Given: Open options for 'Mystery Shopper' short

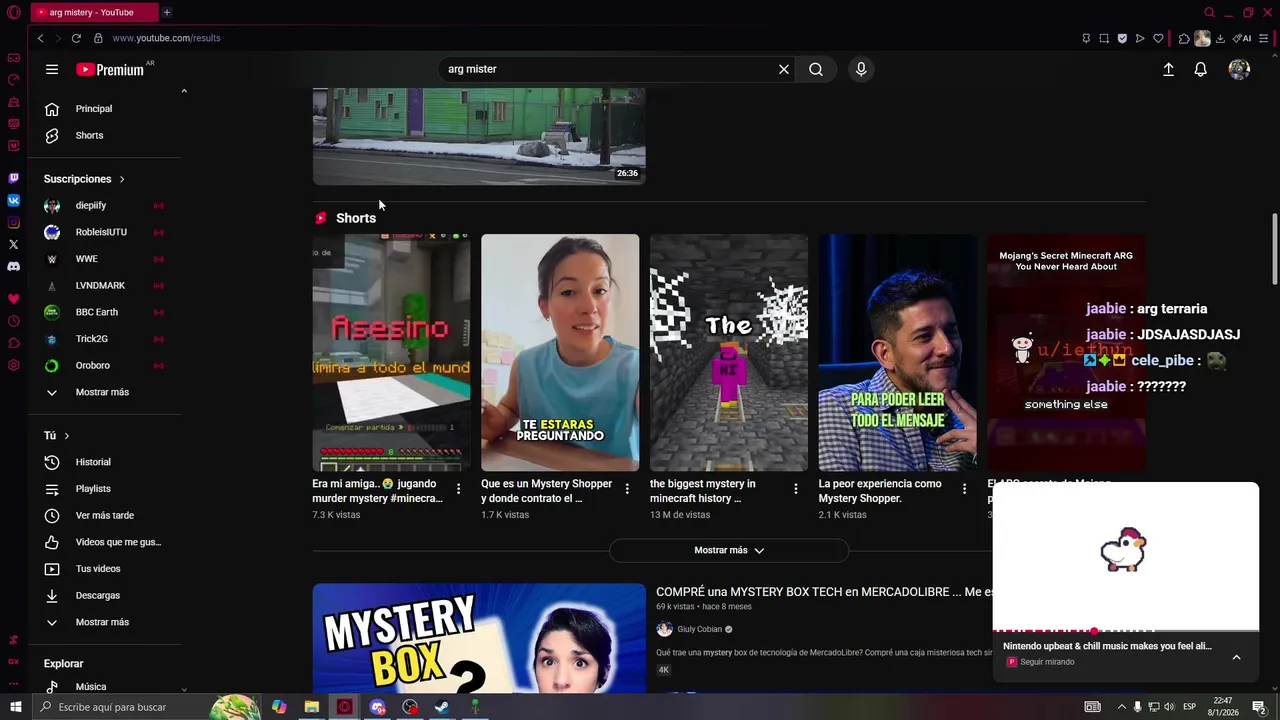Looking at the screenshot, I should tap(627, 489).
